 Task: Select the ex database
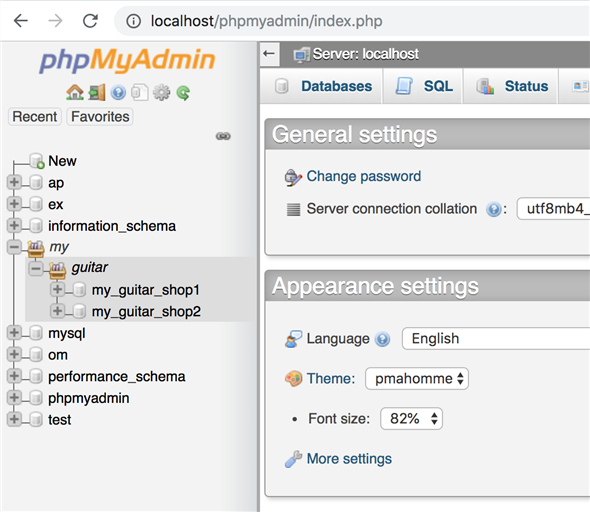55,205
